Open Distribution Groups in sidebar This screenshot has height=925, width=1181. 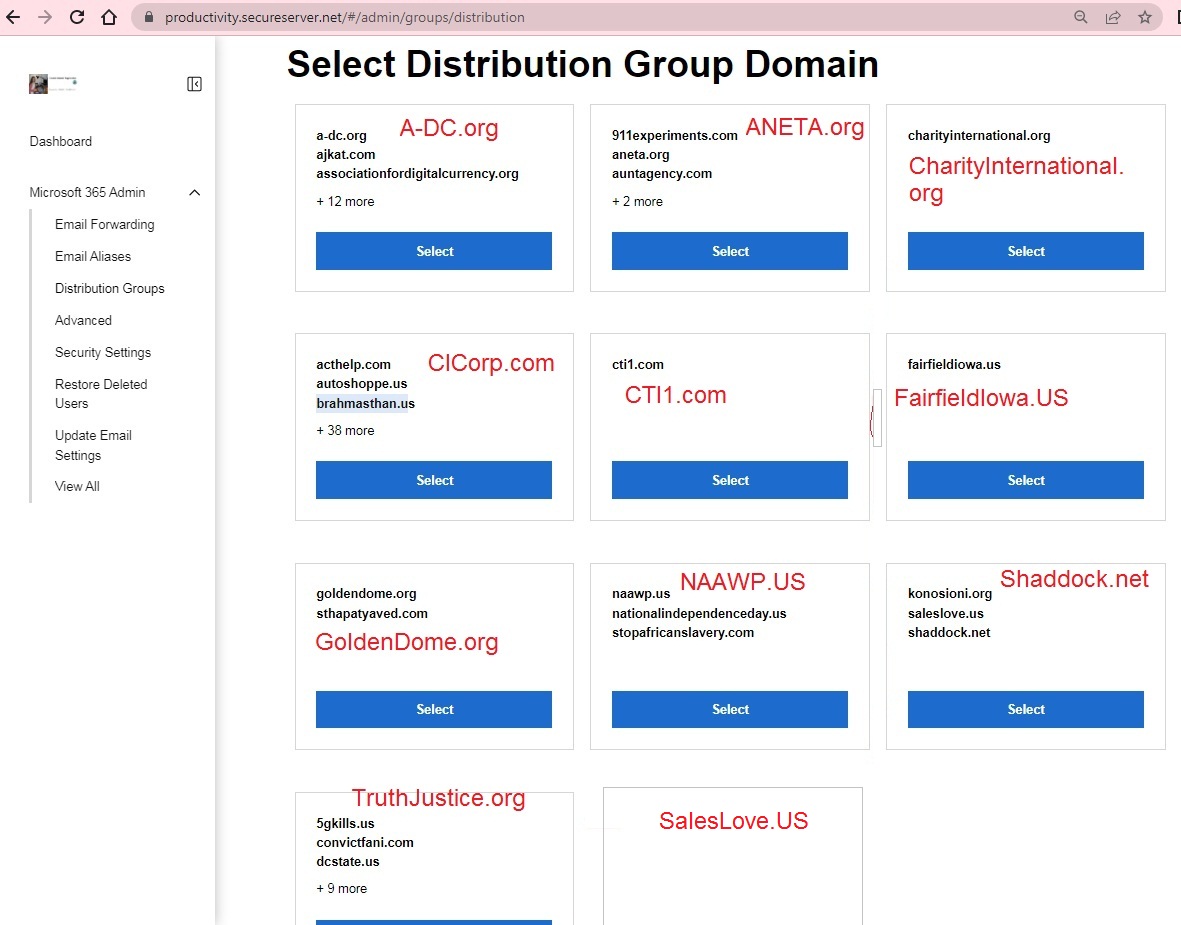(110, 288)
